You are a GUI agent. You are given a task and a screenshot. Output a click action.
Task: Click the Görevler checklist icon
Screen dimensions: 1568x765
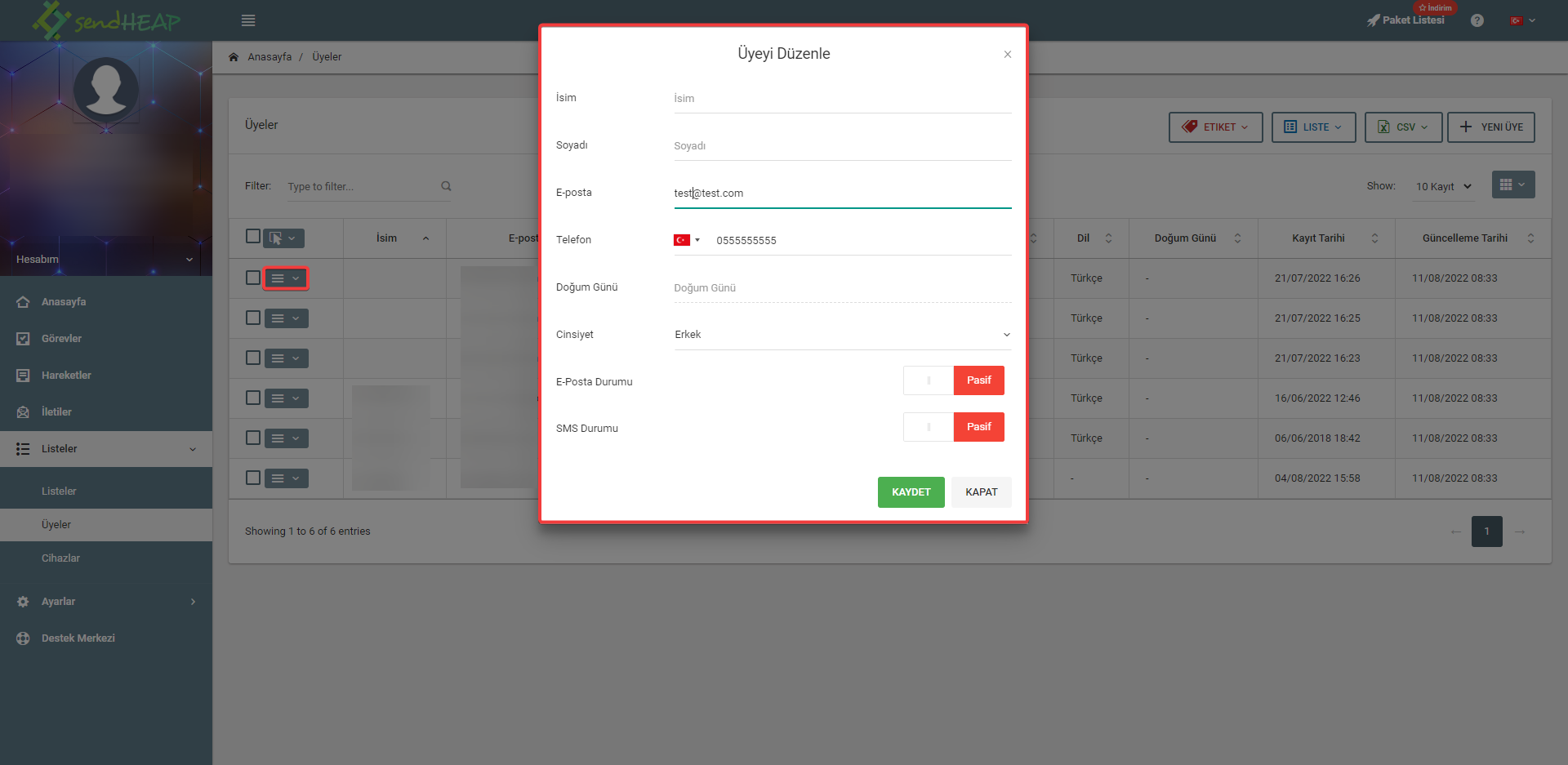point(23,339)
